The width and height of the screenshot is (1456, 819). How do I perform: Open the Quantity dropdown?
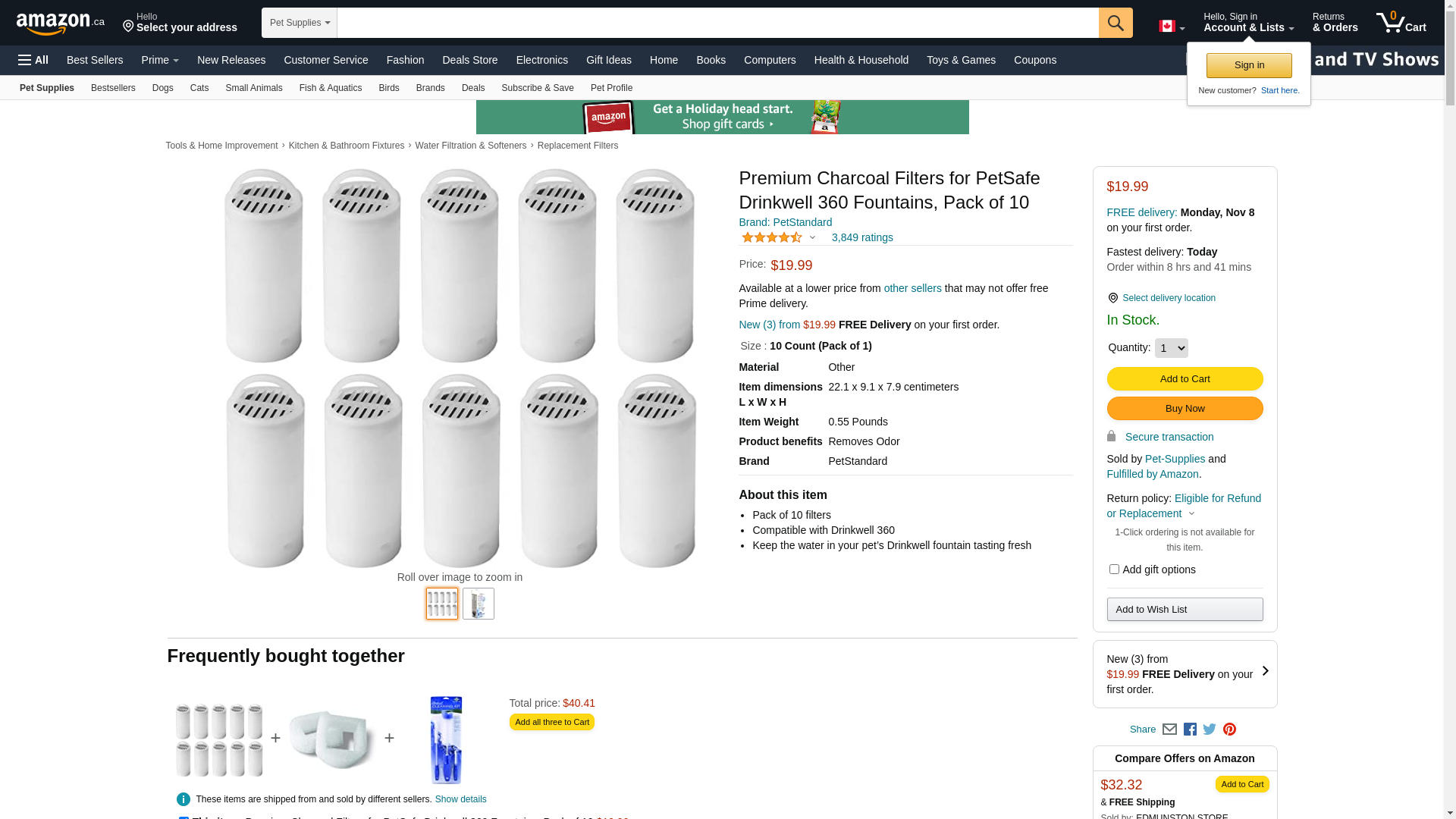[1171, 348]
